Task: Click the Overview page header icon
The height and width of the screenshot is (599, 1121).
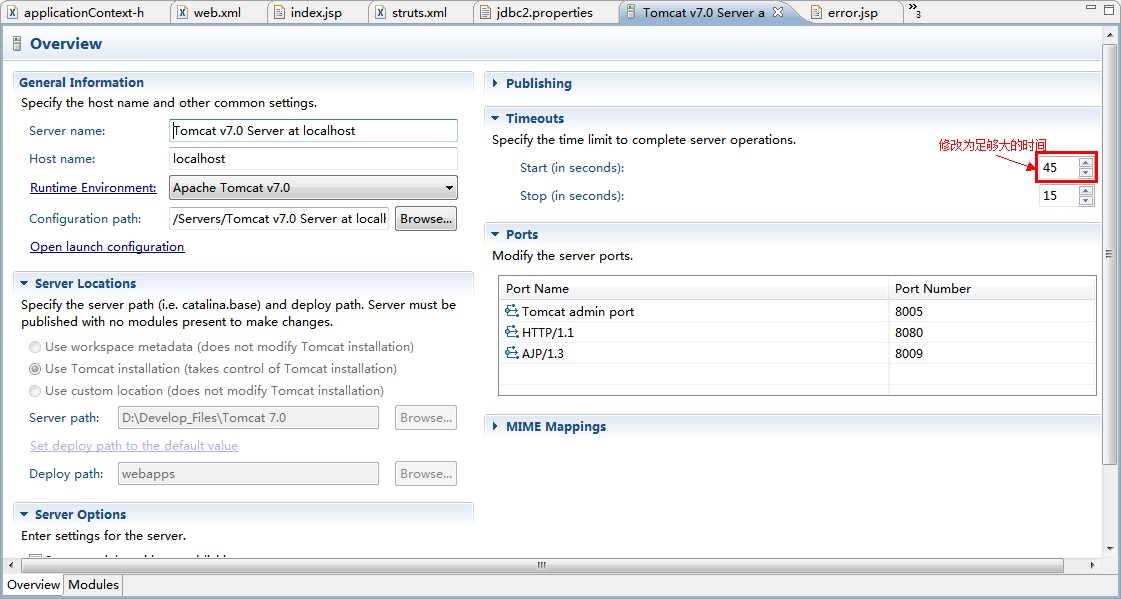Action: pyautogui.click(x=16, y=44)
